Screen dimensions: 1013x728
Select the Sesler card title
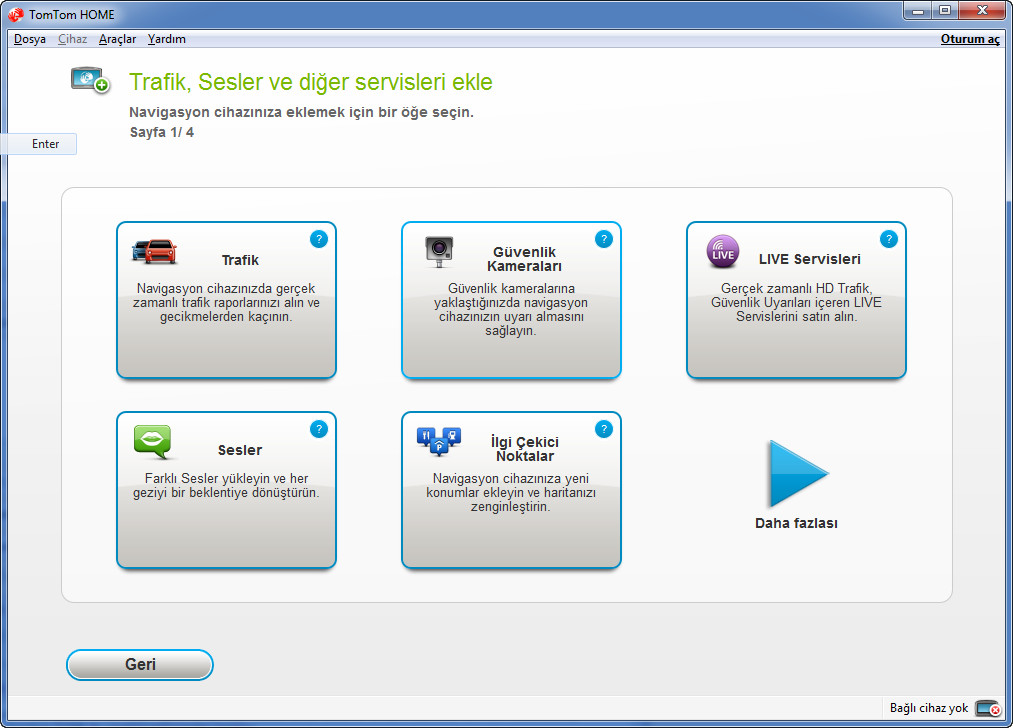(240, 450)
